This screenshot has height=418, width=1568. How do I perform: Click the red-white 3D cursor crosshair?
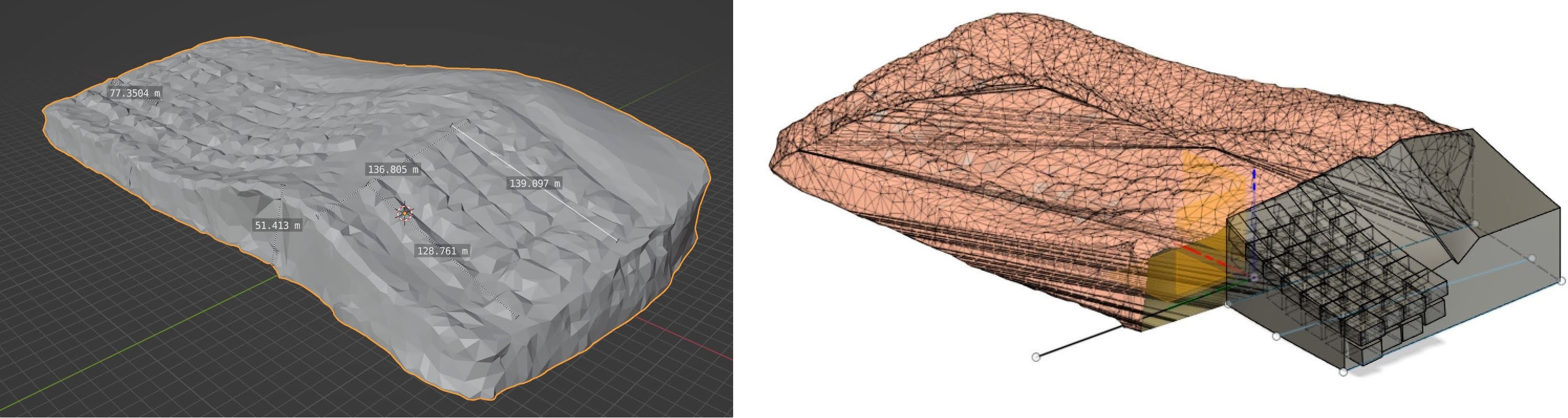click(405, 213)
